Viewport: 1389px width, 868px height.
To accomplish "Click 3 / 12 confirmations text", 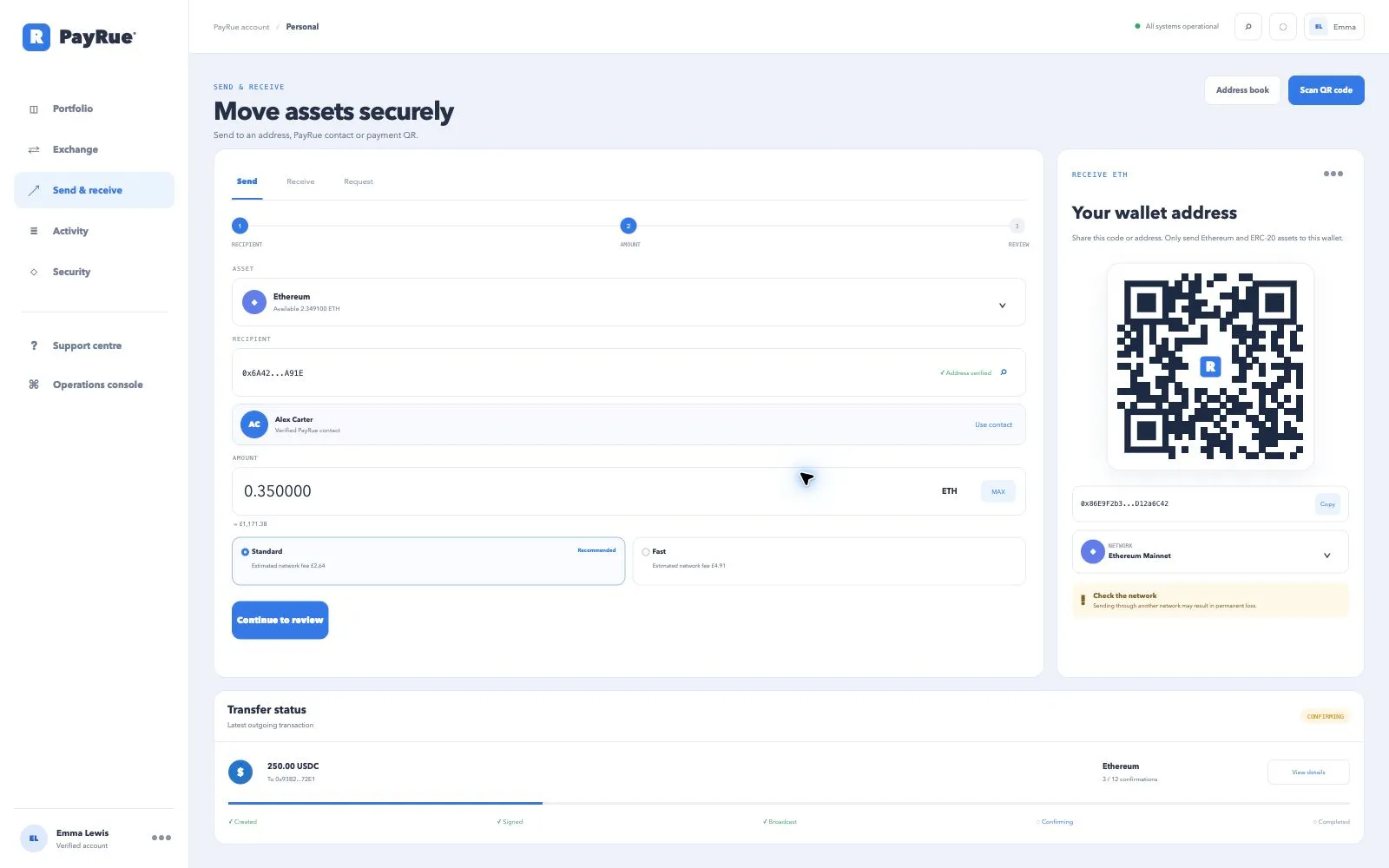I will pos(1129,779).
